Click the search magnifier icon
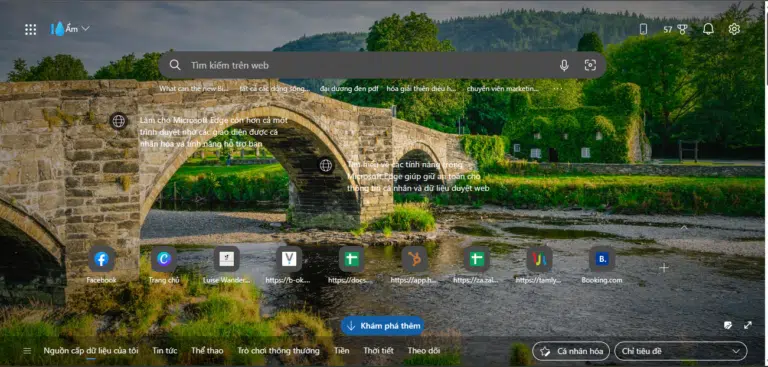768x367 pixels. (x=175, y=65)
